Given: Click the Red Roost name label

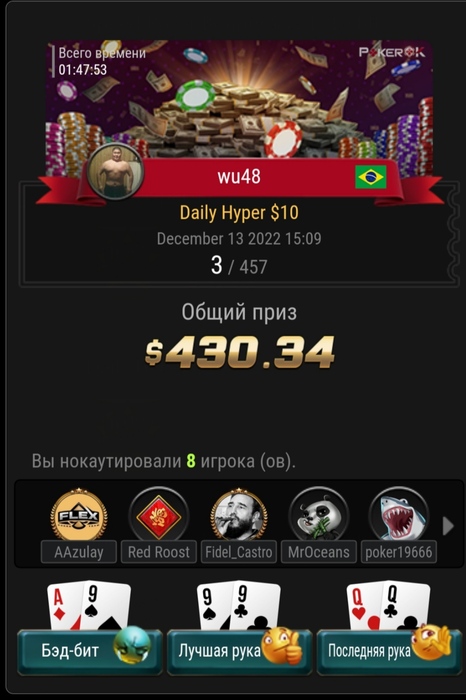Looking at the screenshot, I should pos(158,552).
